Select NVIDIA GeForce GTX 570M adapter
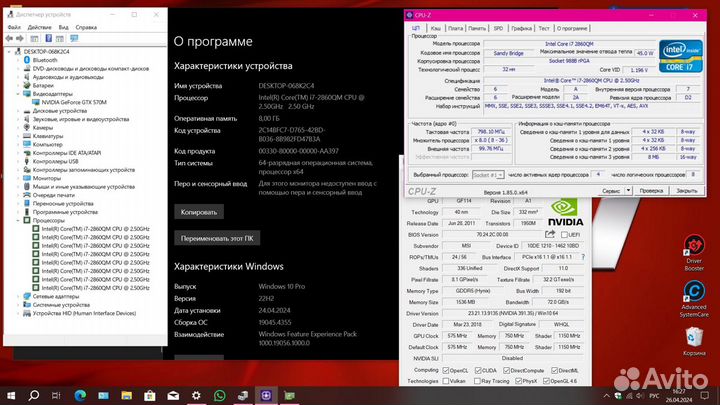Screen dimensions: 720x405 74,102
